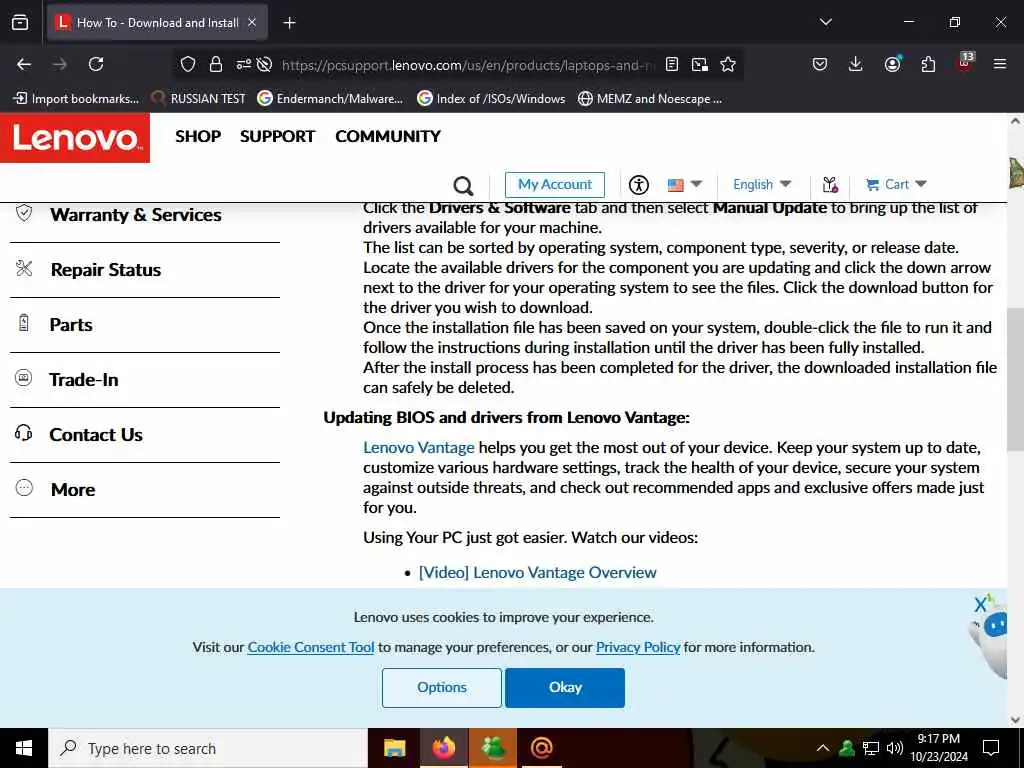The height and width of the screenshot is (768, 1024).
Task: Expand the Cart dropdown
Action: [x=895, y=184]
